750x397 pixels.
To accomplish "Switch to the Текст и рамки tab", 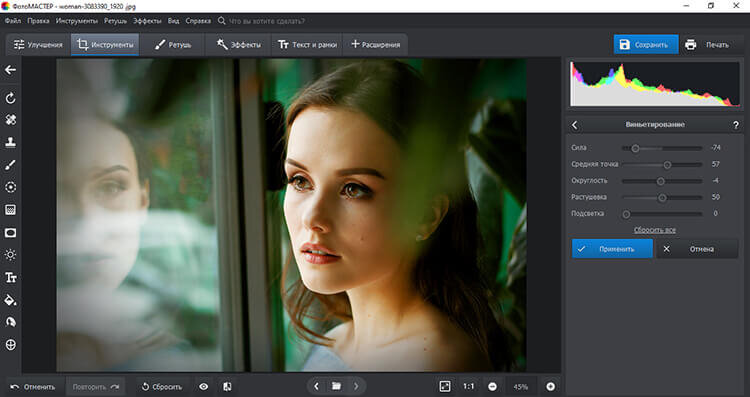I will click(x=307, y=44).
